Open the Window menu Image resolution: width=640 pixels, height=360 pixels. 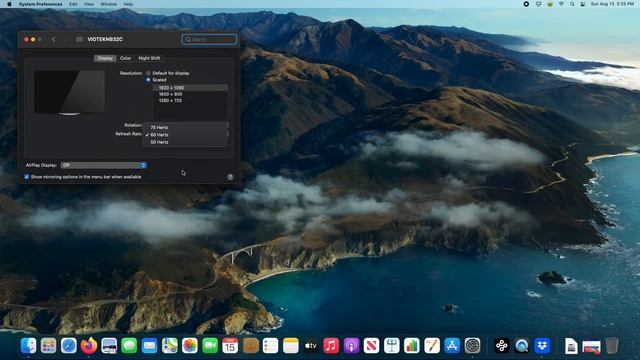point(109,4)
